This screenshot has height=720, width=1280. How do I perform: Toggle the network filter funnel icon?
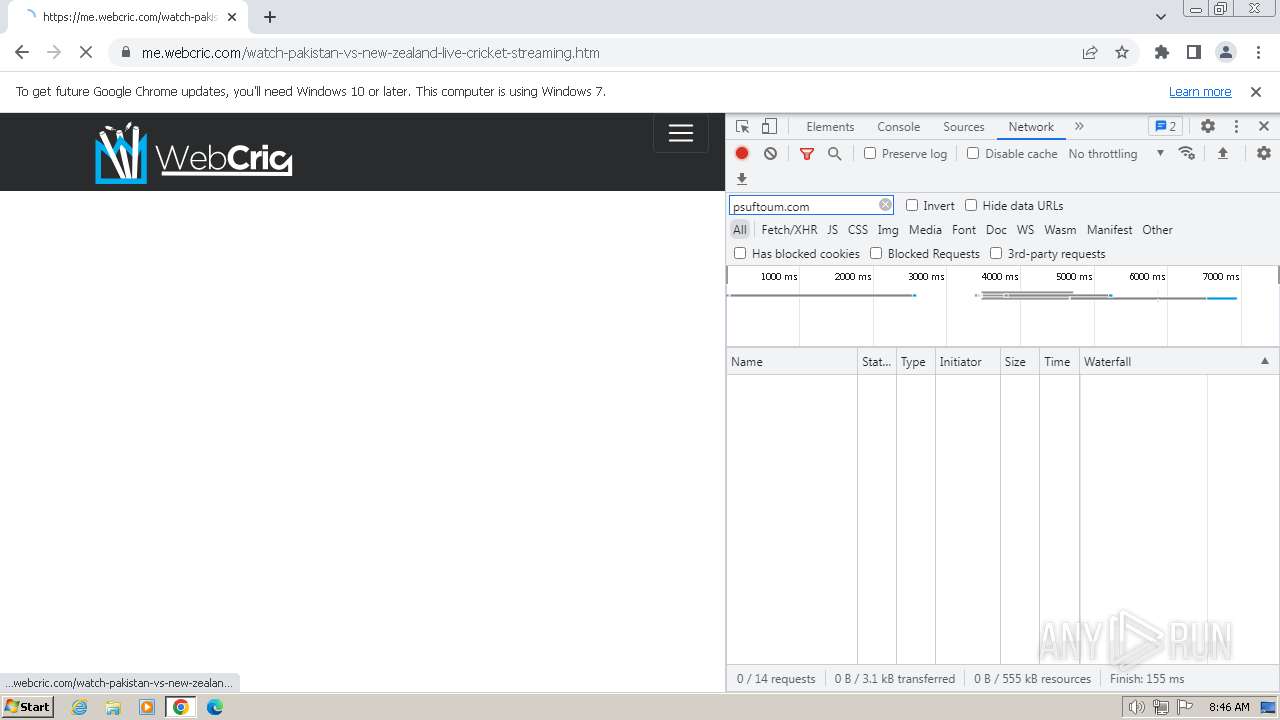click(x=807, y=153)
